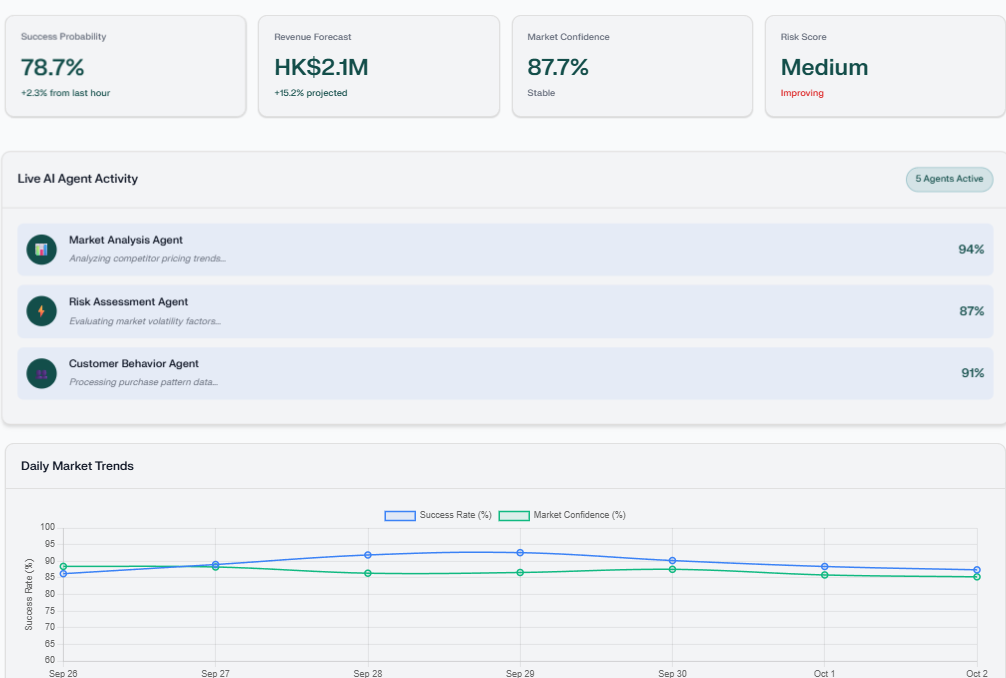This screenshot has width=1006, height=678.
Task: Toggle Market Confidence (%) legend item
Action: click(x=562, y=515)
